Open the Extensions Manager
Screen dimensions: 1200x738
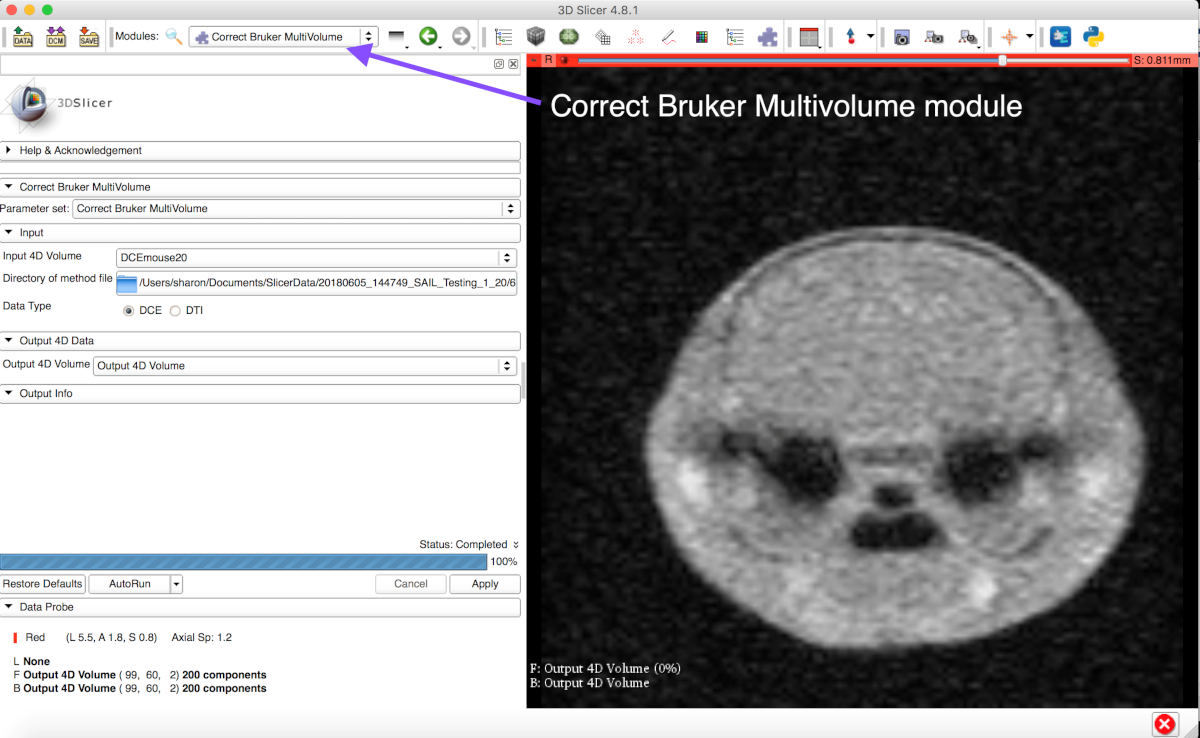point(1059,36)
